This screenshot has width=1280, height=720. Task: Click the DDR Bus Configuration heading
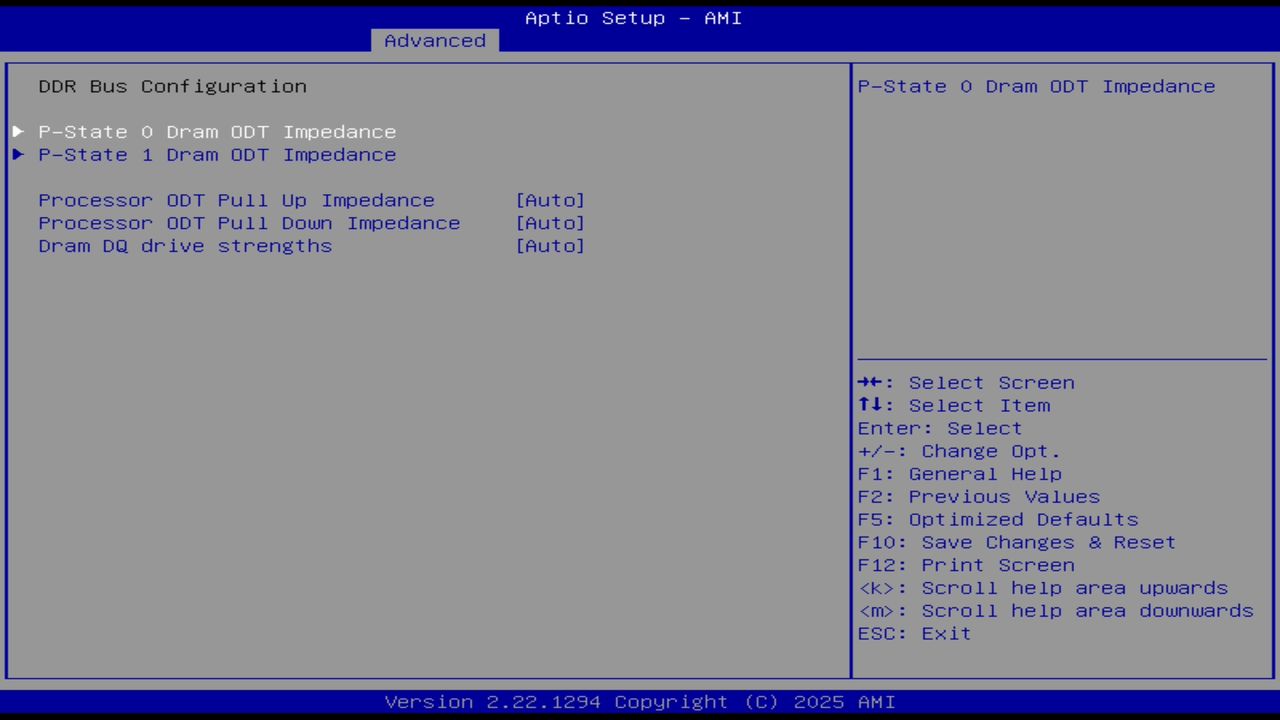172,86
